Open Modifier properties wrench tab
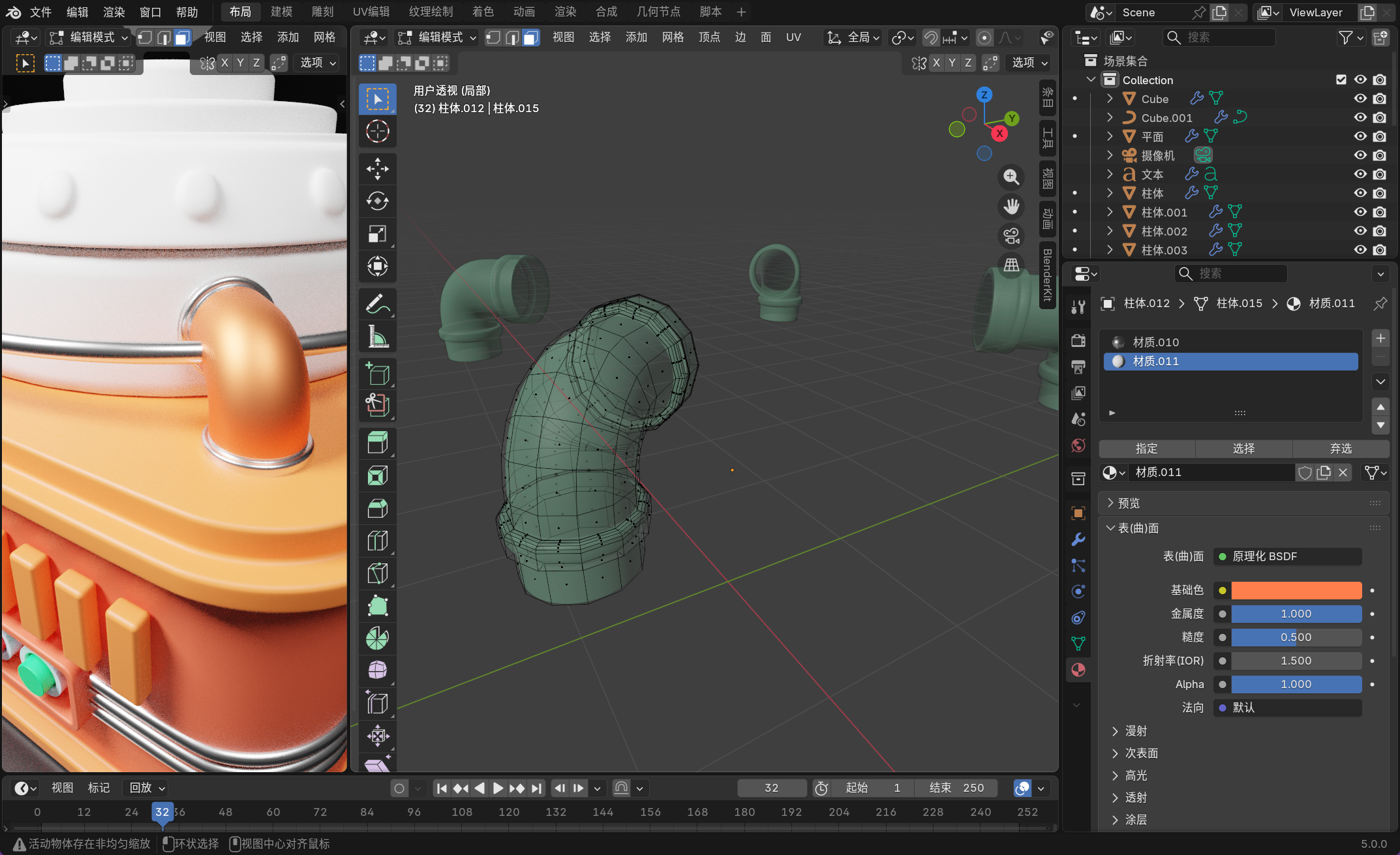1400x855 pixels. click(1078, 539)
